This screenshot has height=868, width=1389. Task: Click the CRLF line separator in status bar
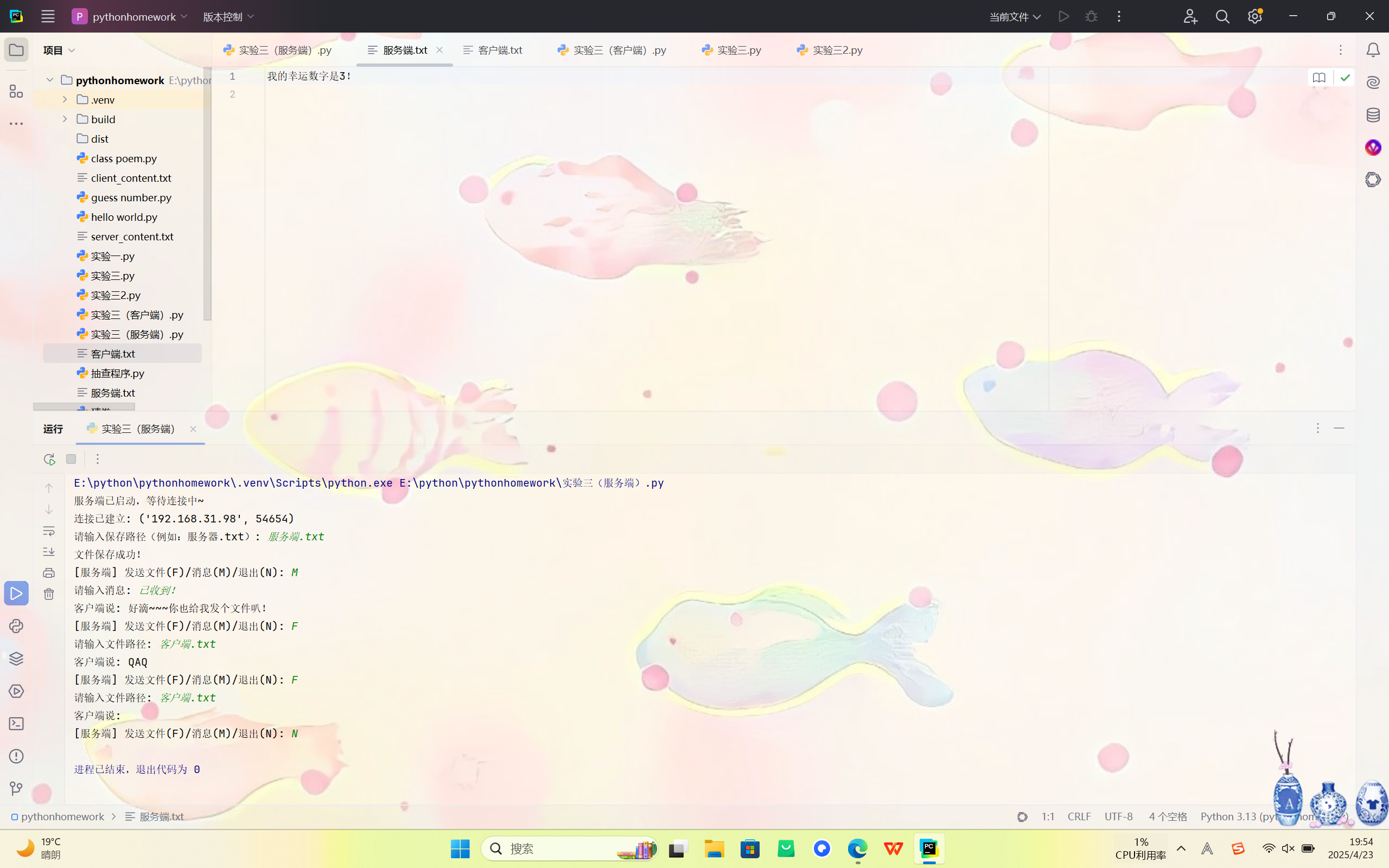tap(1079, 816)
